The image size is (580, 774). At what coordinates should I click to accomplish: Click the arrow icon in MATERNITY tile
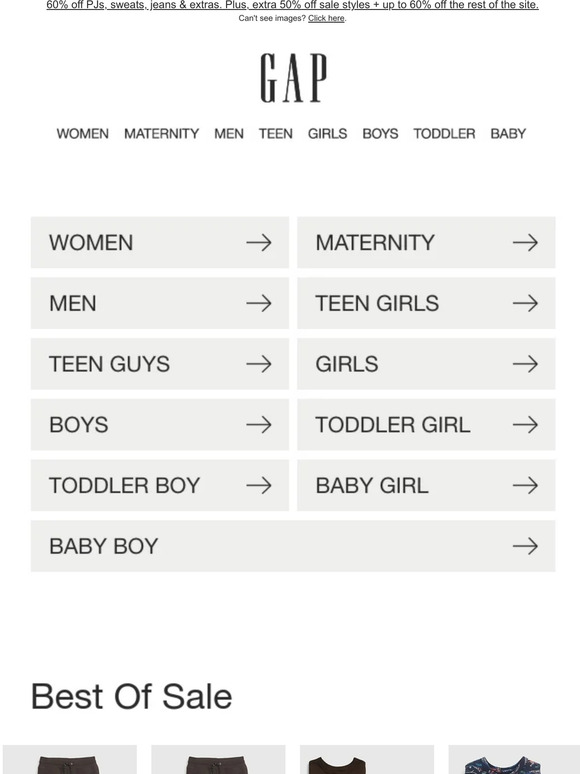point(525,242)
